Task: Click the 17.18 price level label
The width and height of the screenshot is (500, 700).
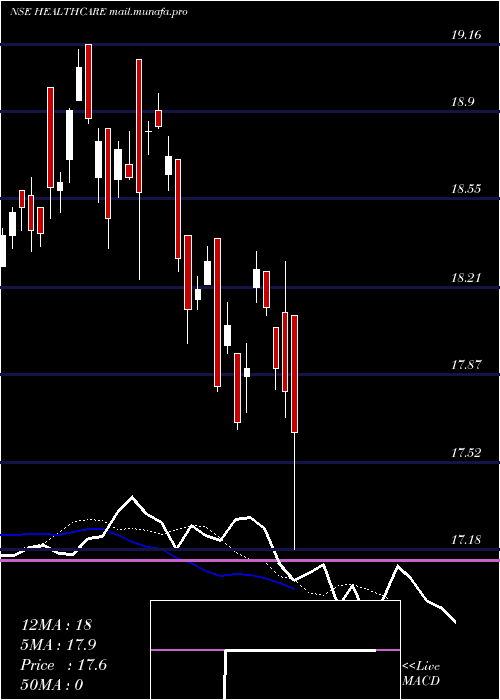Action: pos(466,540)
